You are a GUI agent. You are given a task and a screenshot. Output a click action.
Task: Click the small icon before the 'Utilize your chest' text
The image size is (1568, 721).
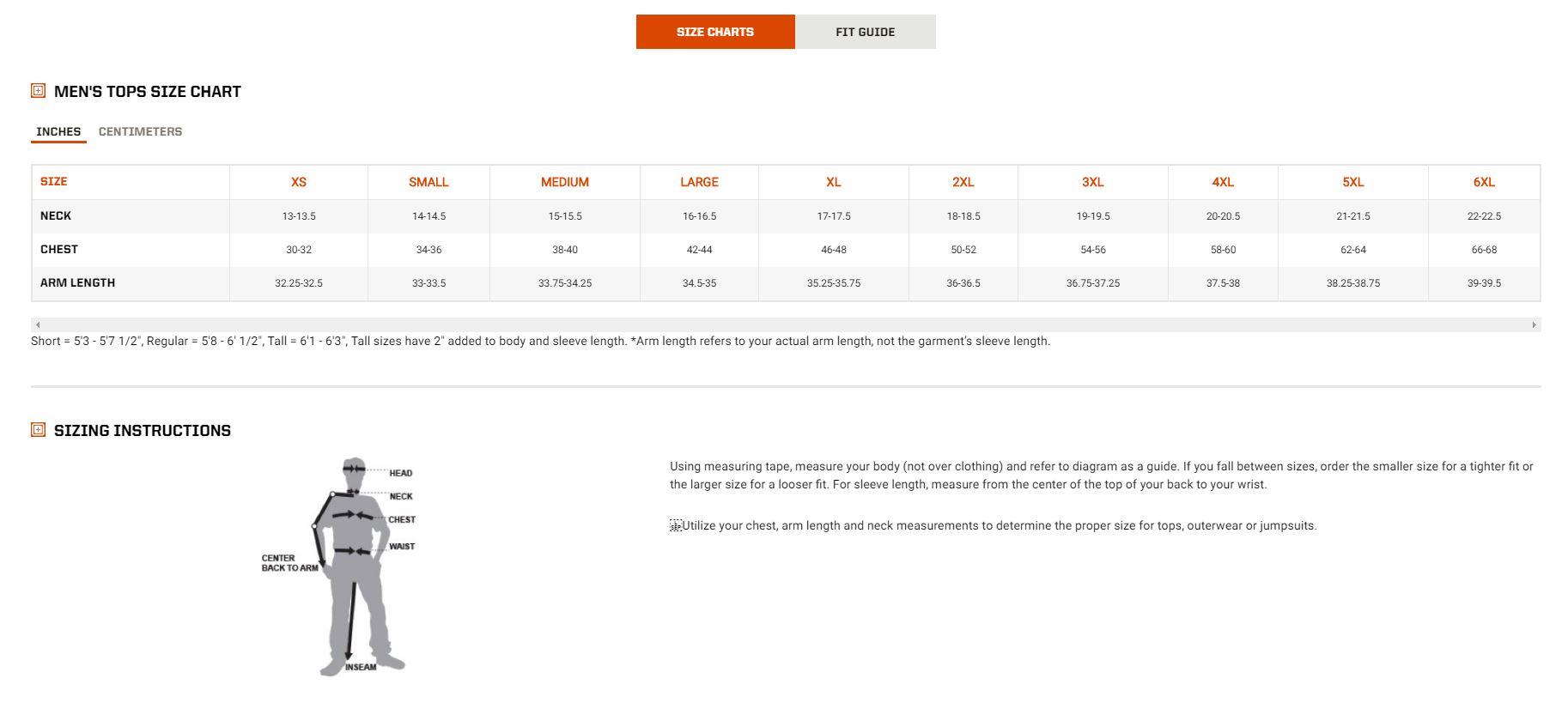[675, 525]
